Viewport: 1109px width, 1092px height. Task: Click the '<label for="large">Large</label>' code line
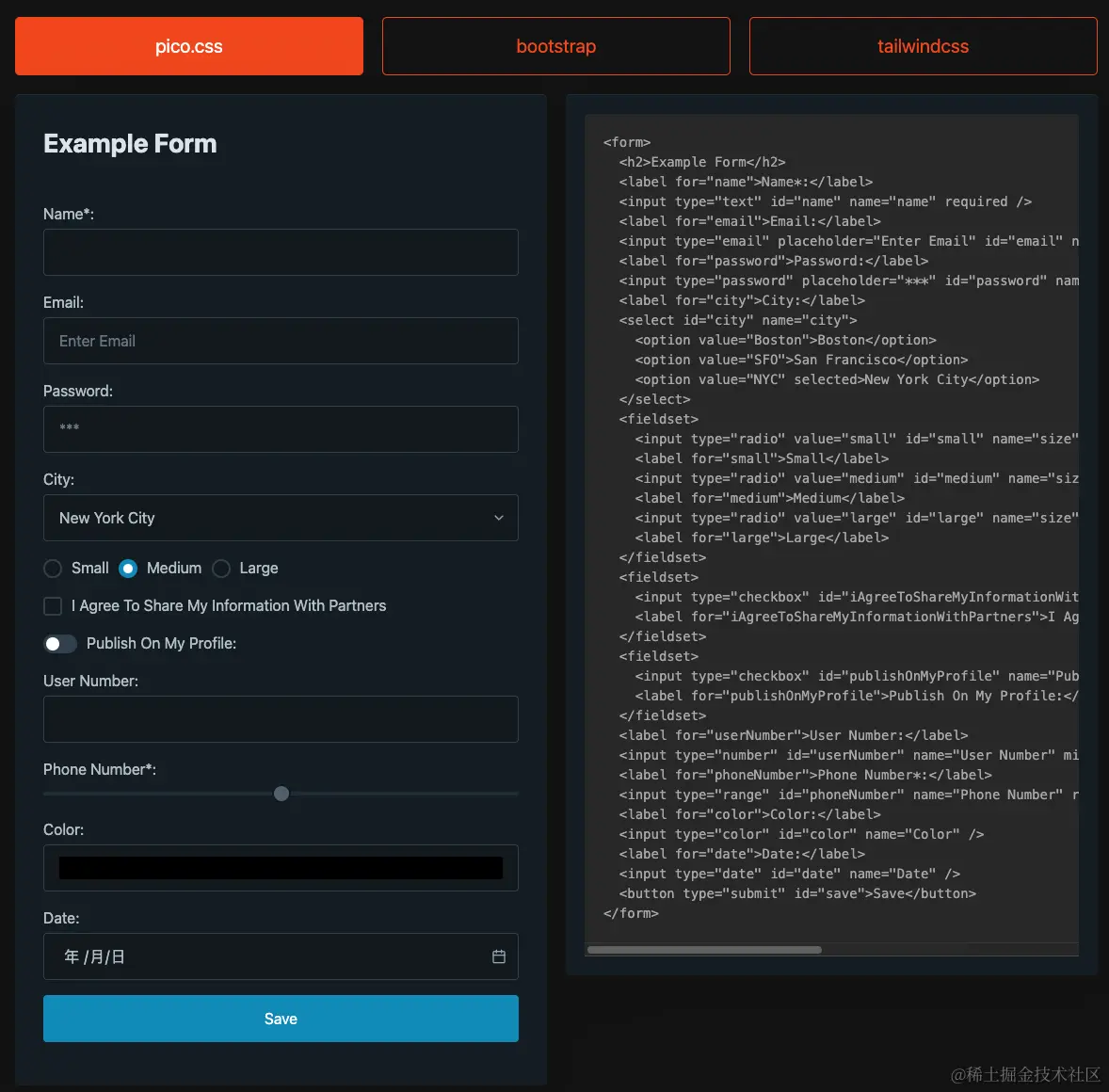(x=762, y=538)
